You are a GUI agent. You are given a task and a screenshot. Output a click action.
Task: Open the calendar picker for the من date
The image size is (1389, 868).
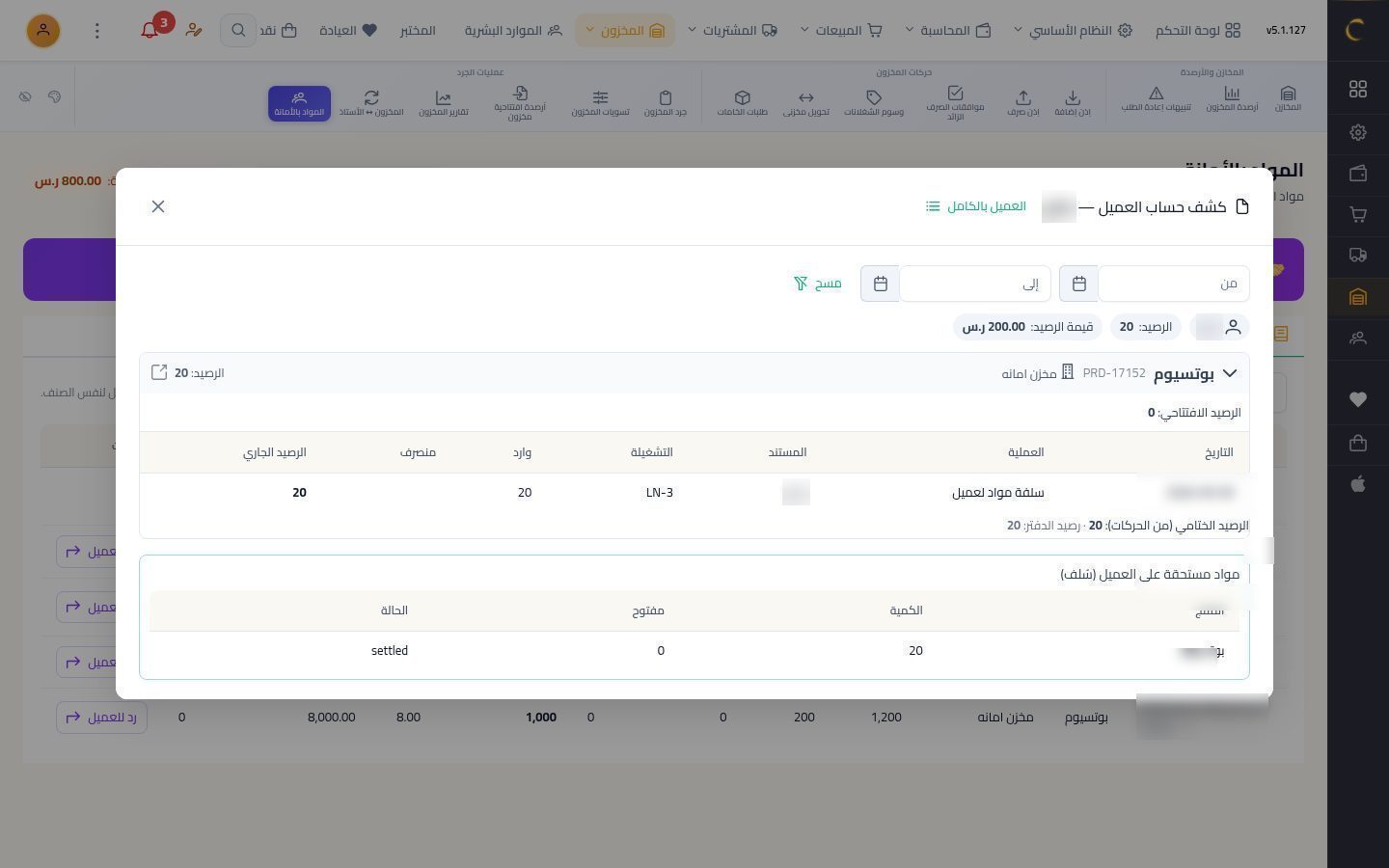1079,284
